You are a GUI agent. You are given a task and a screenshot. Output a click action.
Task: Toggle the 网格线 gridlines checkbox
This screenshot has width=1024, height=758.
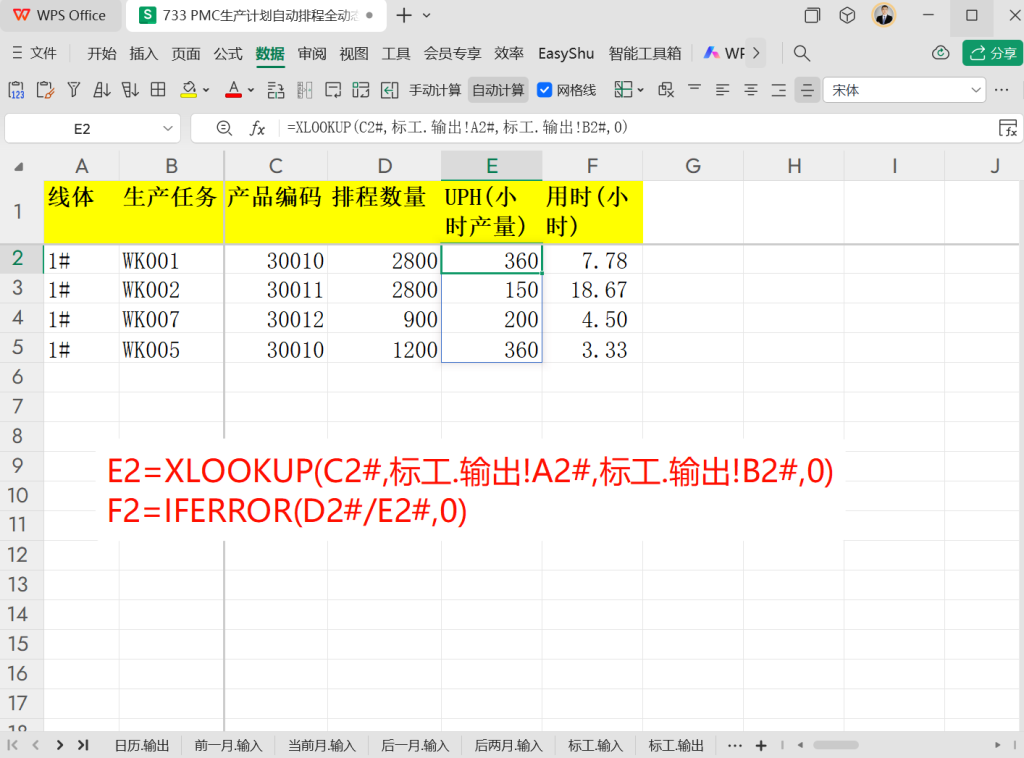tap(544, 90)
